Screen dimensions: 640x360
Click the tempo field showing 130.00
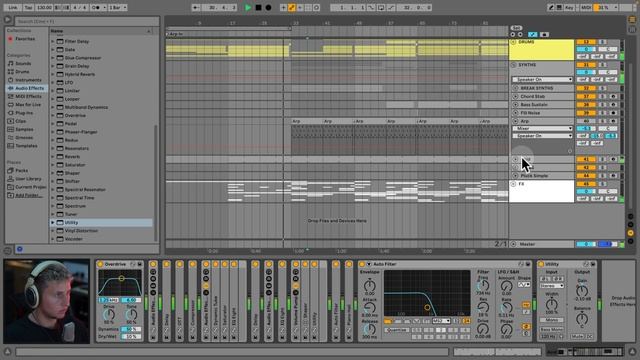(44, 7)
